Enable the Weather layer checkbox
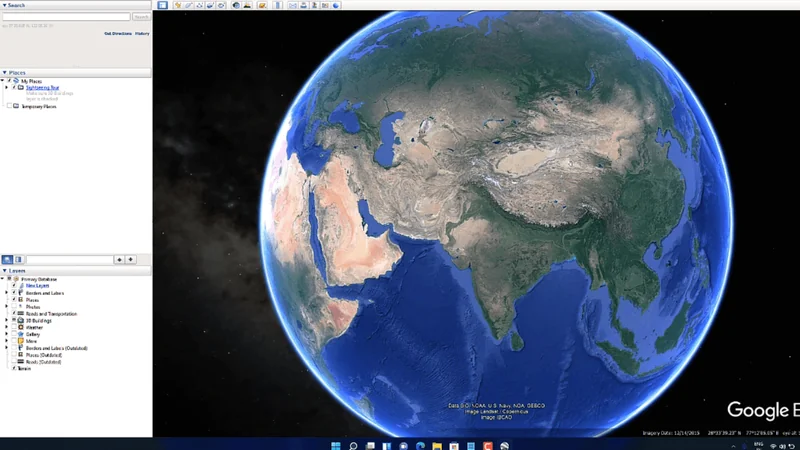This screenshot has width=800, height=450. click(14, 327)
